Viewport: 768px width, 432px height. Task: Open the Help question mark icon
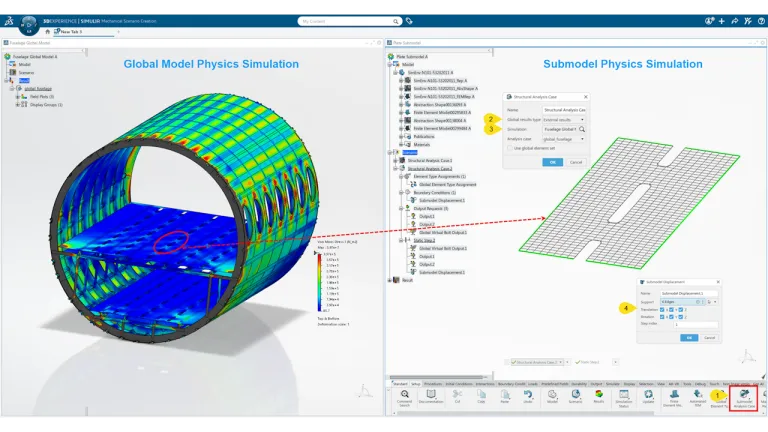(x=761, y=21)
